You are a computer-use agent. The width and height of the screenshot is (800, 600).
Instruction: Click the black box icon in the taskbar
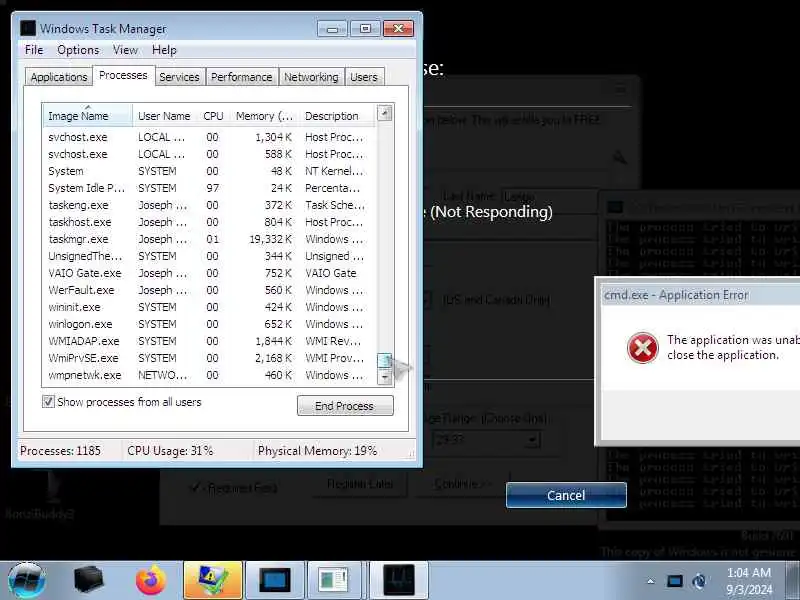pos(89,580)
